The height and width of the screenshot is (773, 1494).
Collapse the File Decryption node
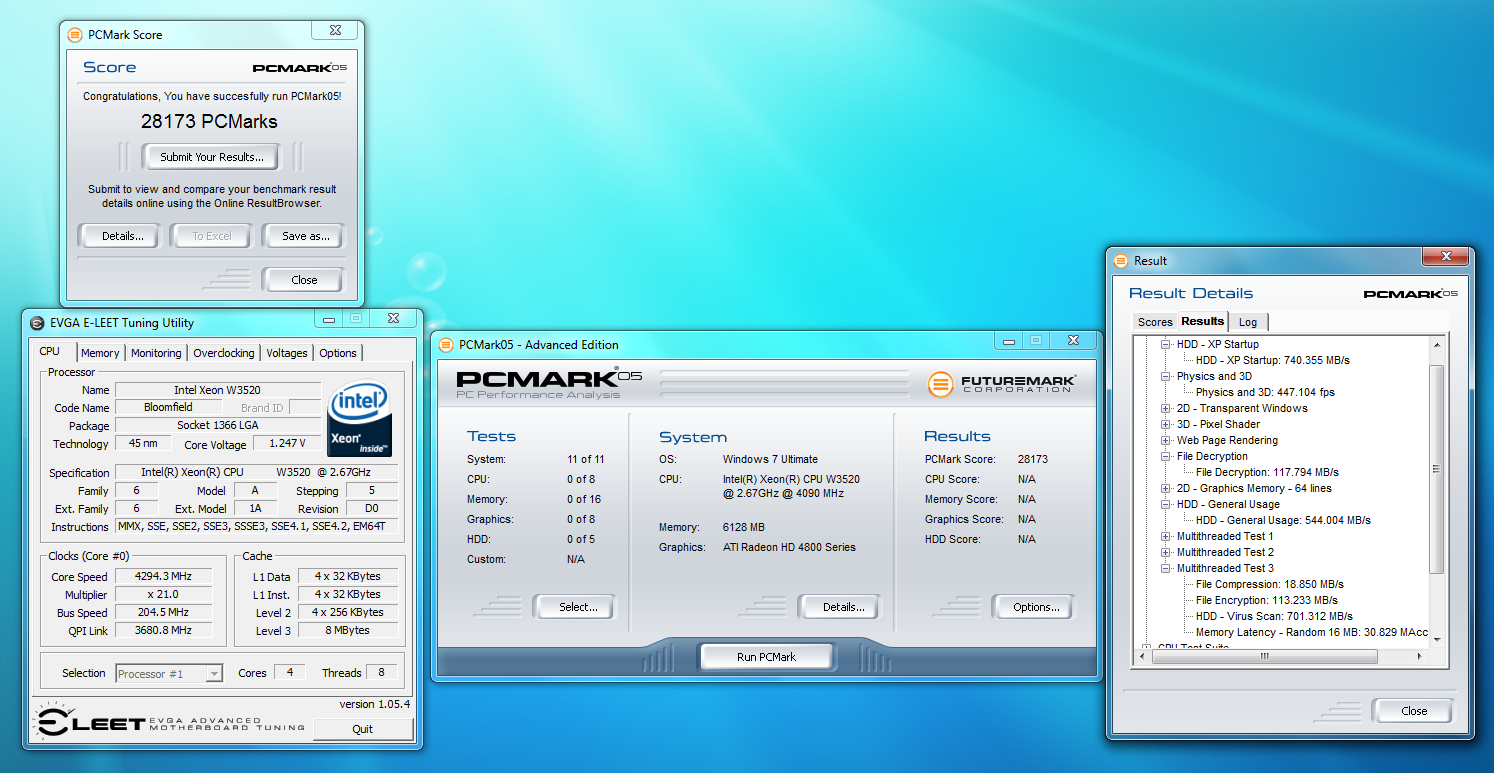tap(1166, 456)
